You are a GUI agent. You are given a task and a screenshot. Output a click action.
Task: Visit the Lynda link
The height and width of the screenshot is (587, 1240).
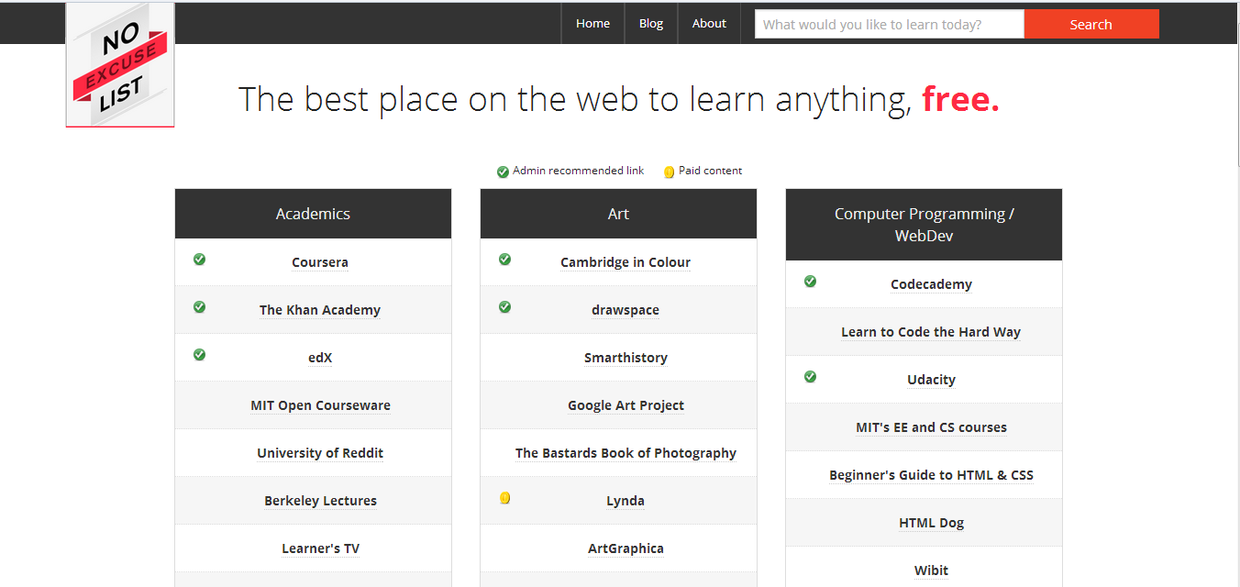click(x=625, y=501)
